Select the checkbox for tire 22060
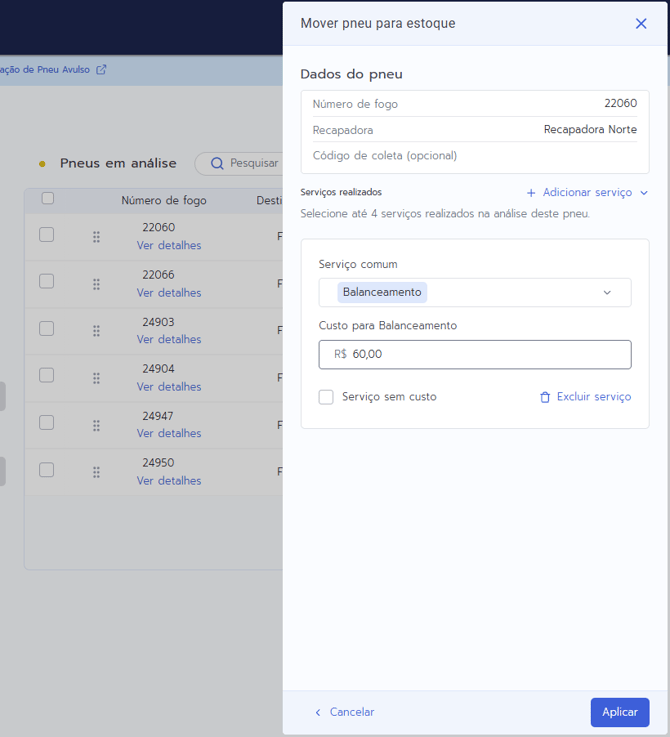Screen dimensions: 670x737 (x=46, y=234)
